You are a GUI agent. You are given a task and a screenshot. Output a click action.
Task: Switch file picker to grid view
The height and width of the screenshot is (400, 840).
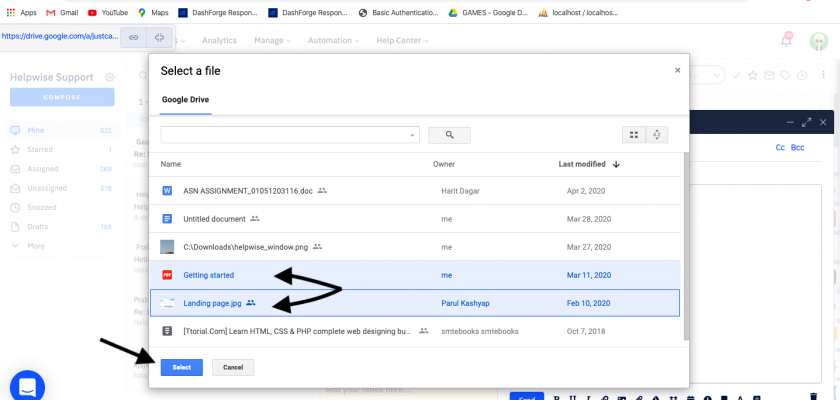[633, 135]
